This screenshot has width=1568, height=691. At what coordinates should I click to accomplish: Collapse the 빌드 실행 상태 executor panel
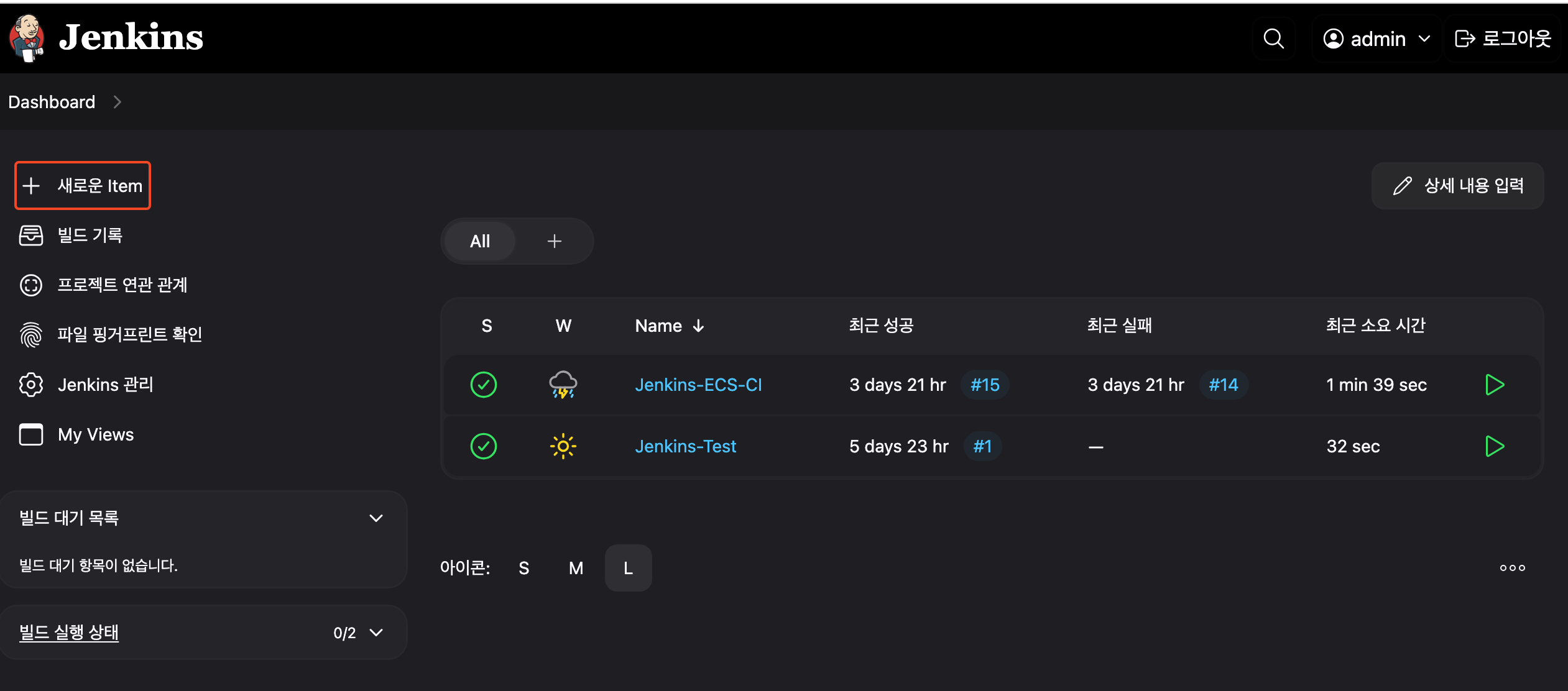tap(376, 633)
